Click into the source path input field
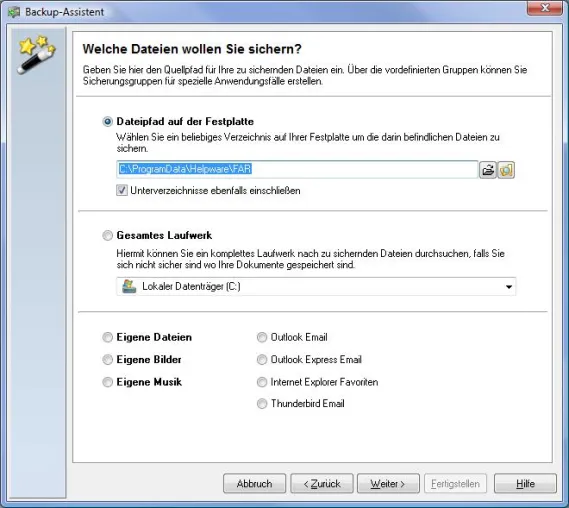The height and width of the screenshot is (508, 569). (x=297, y=169)
